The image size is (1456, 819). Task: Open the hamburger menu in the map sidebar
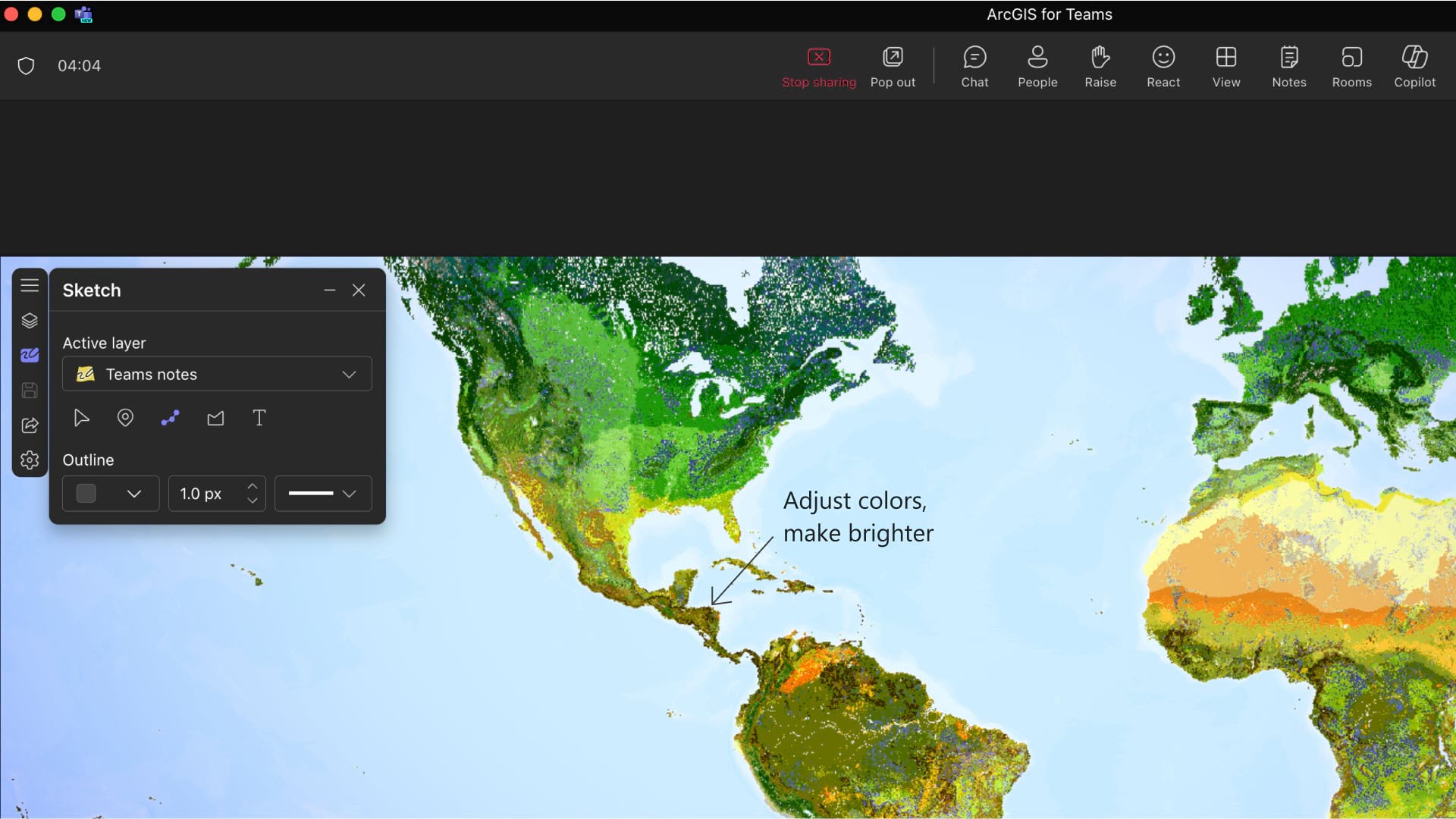click(30, 285)
